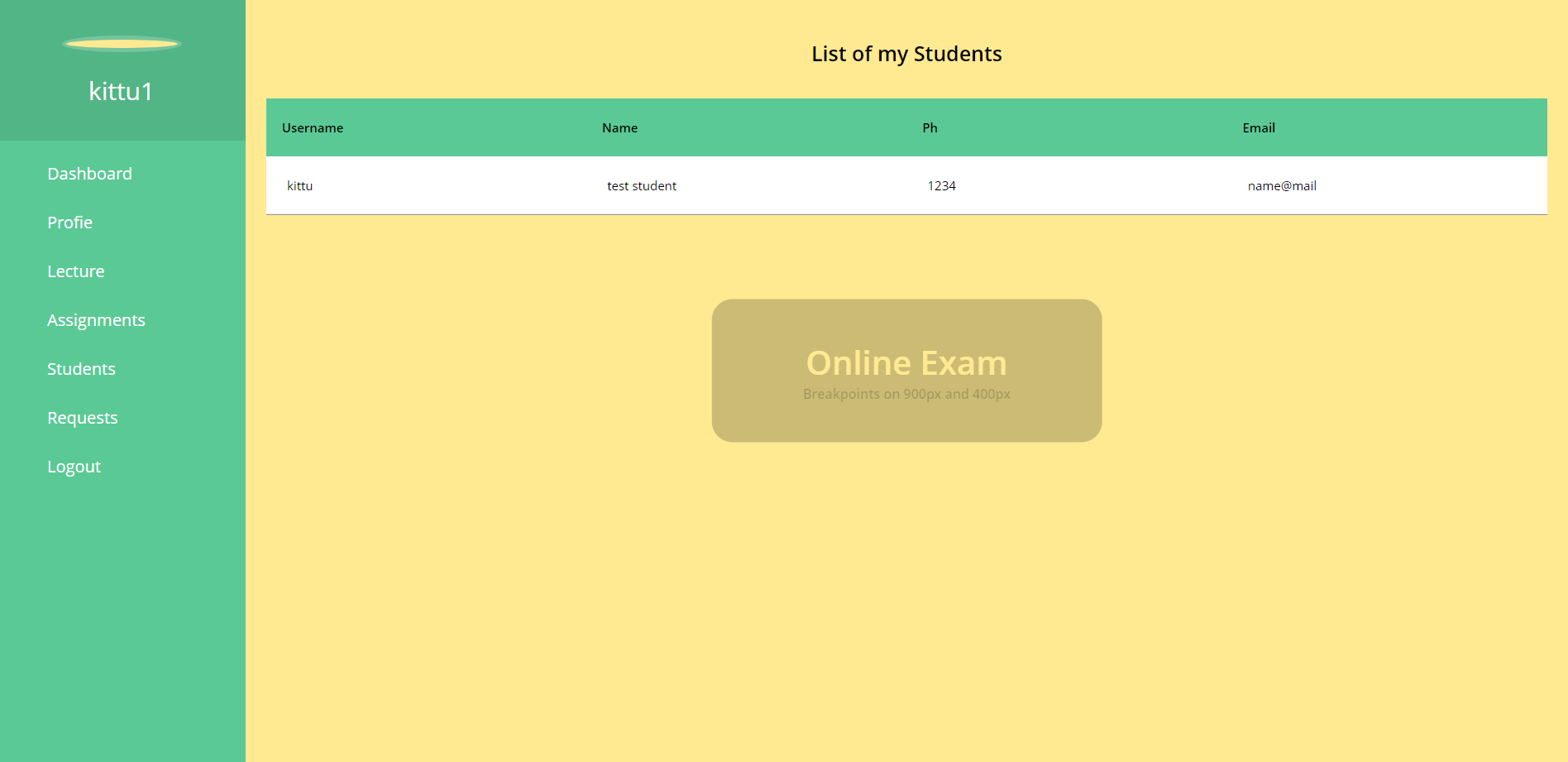Click the Email column header
Viewport: 1568px width, 762px height.
pyautogui.click(x=1258, y=127)
